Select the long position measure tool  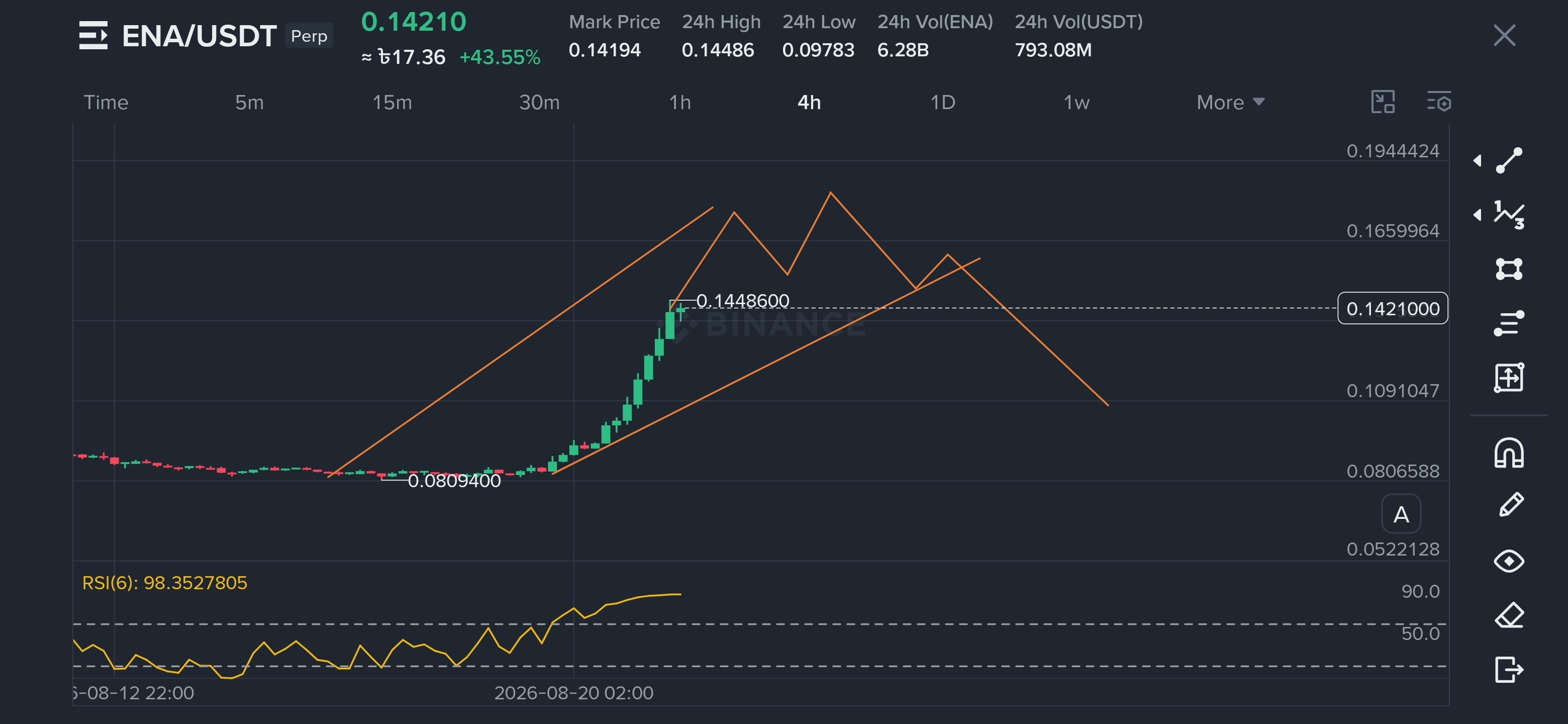[1509, 378]
